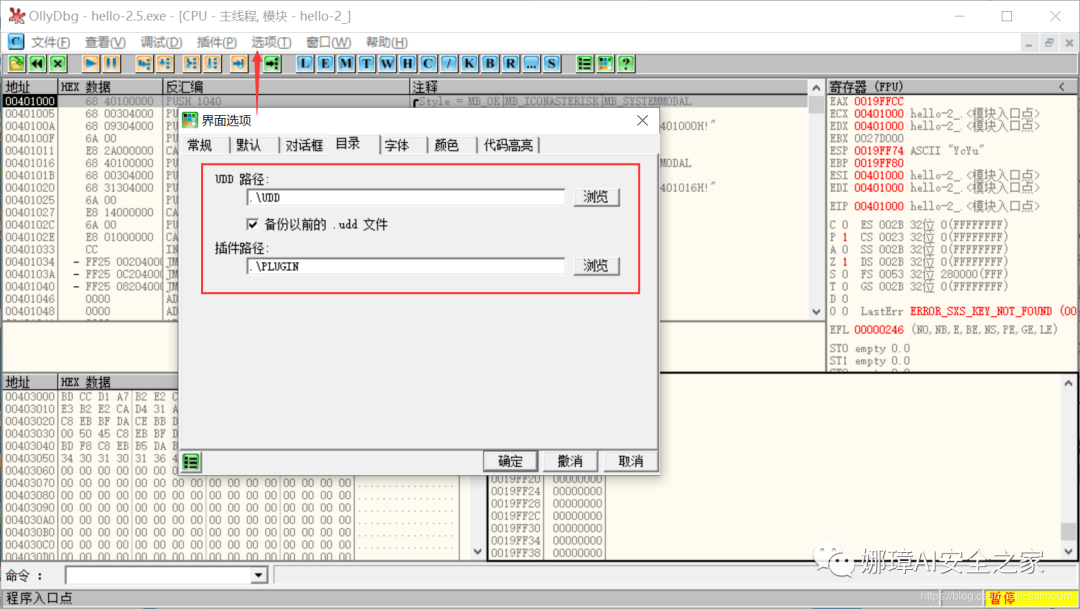This screenshot has height=609, width=1080.
Task: Browse for the UDD path
Action: tap(596, 197)
